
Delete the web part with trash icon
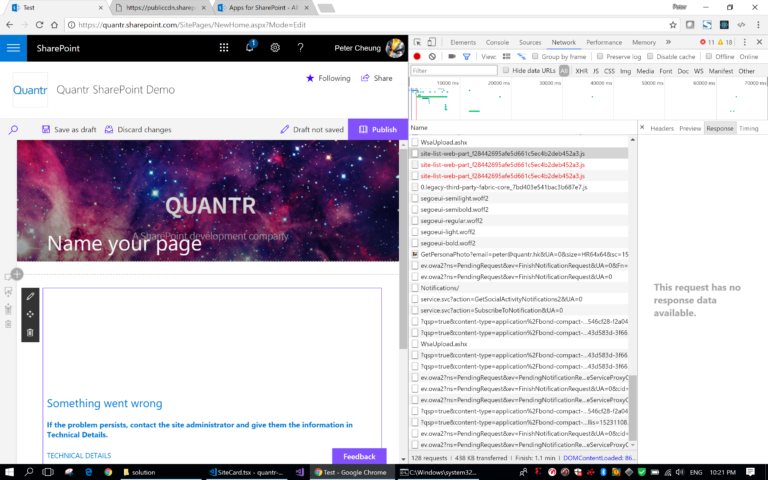[30, 333]
